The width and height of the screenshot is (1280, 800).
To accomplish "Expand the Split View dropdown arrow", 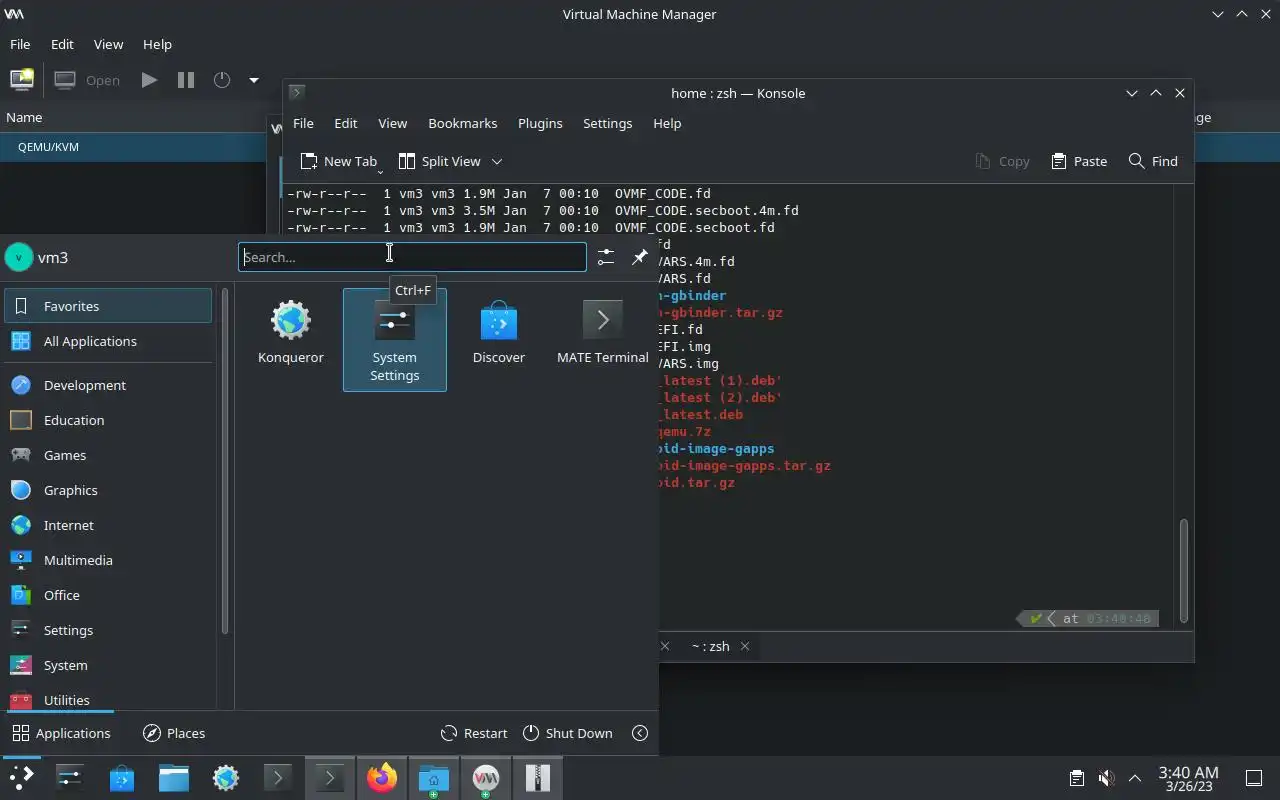I will (496, 161).
